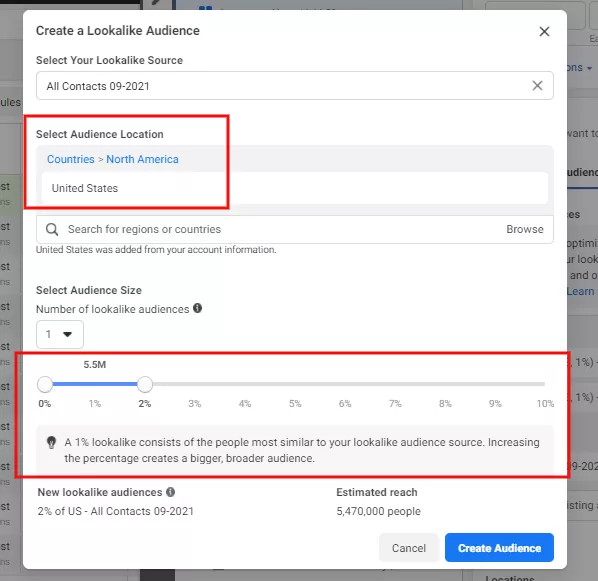The width and height of the screenshot is (598, 581).
Task: Focus the Search for regions or countries field
Action: coord(282,229)
